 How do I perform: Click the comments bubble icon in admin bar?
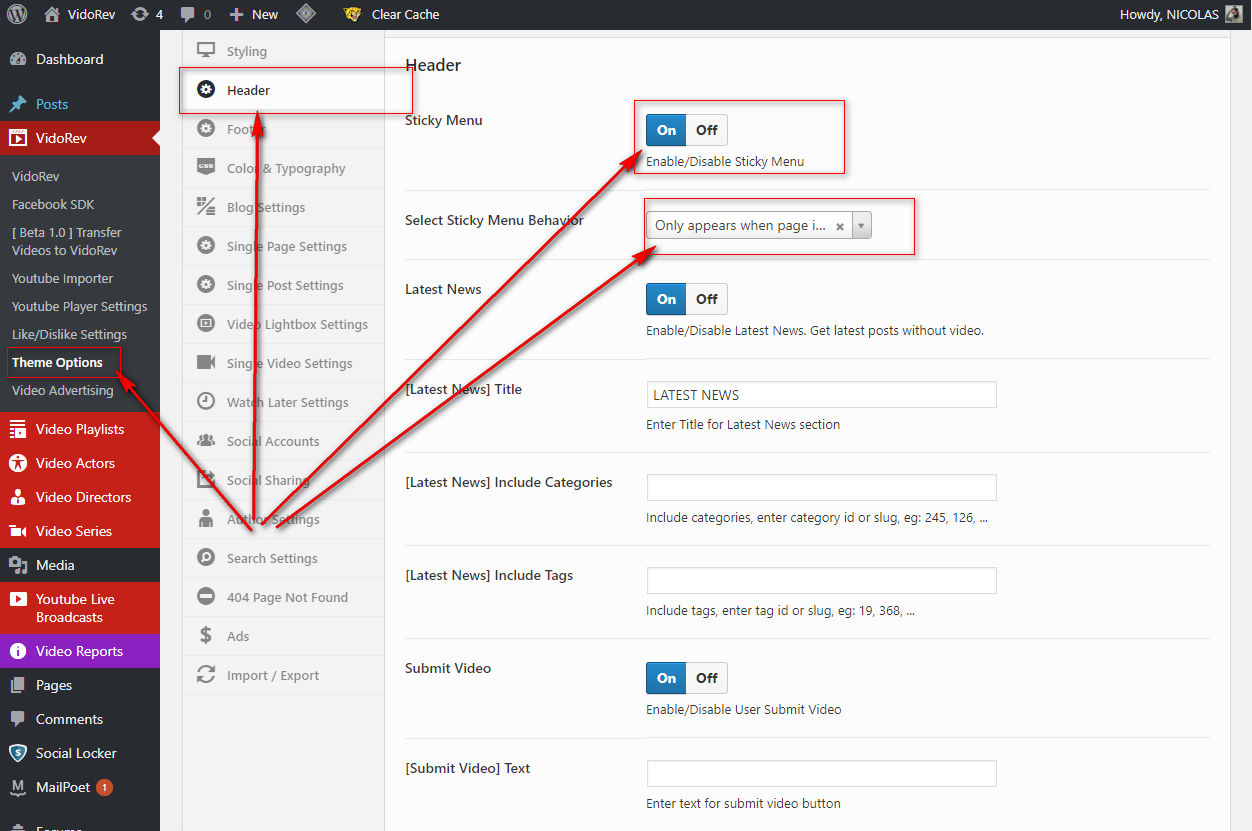click(188, 14)
